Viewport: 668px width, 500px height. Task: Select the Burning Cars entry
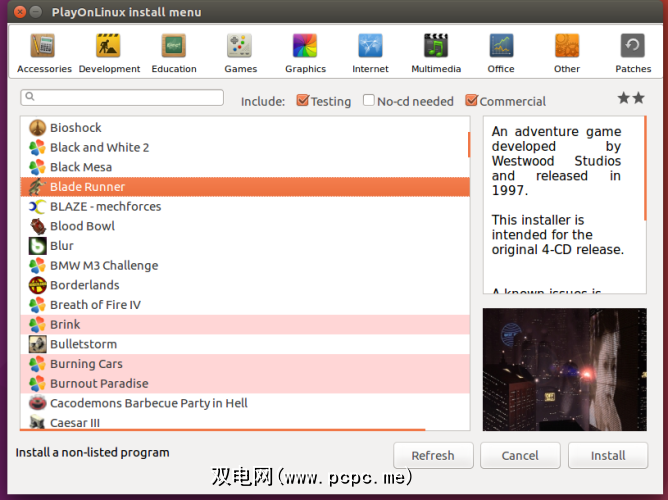coord(245,364)
